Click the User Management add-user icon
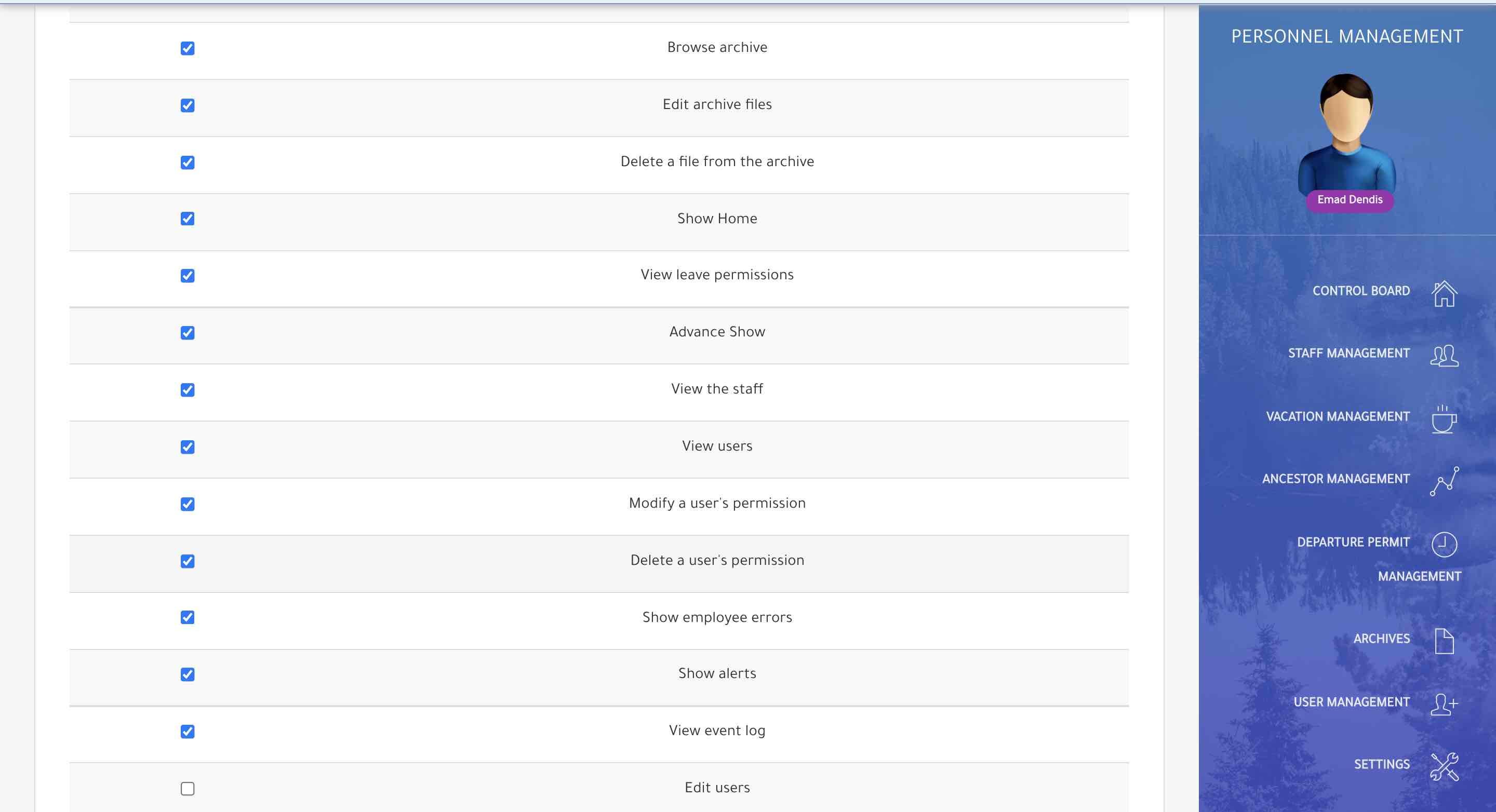The height and width of the screenshot is (812, 1496). coord(1444,704)
